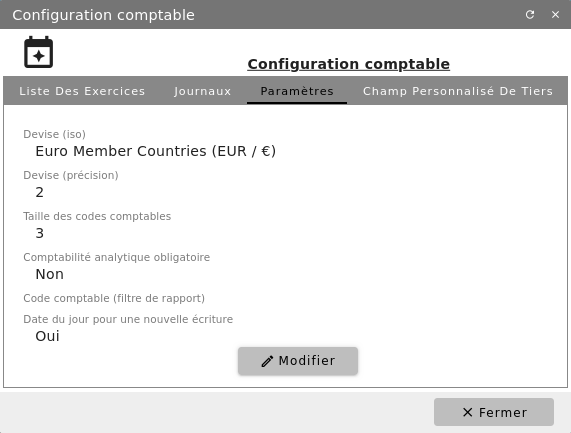
Task: Click the Devise (iso) field label
Action: pos(54,134)
